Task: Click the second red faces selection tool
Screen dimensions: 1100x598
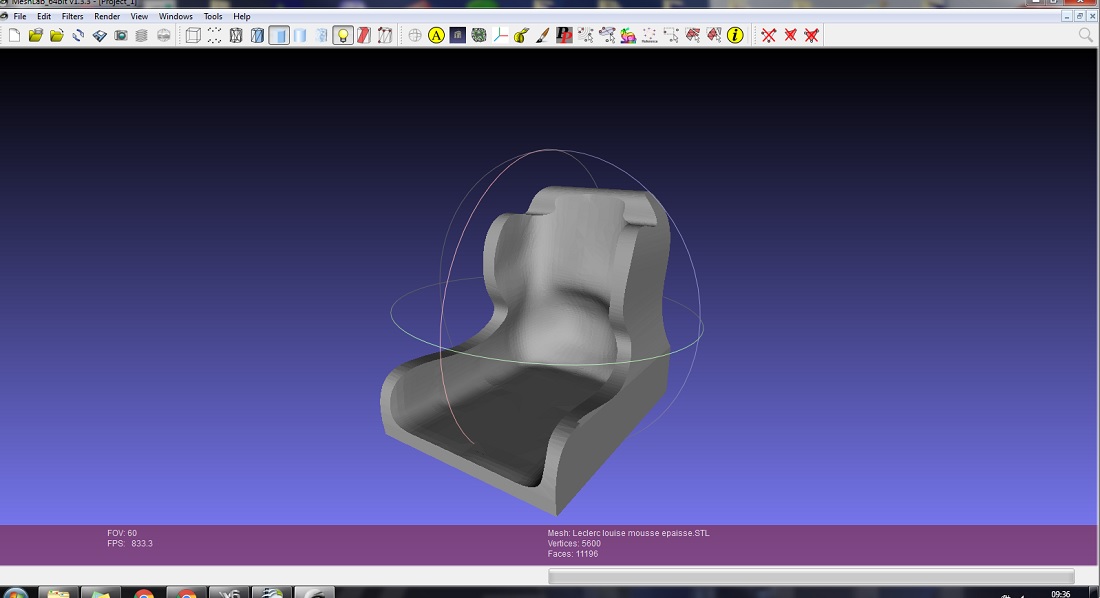Action: point(713,35)
